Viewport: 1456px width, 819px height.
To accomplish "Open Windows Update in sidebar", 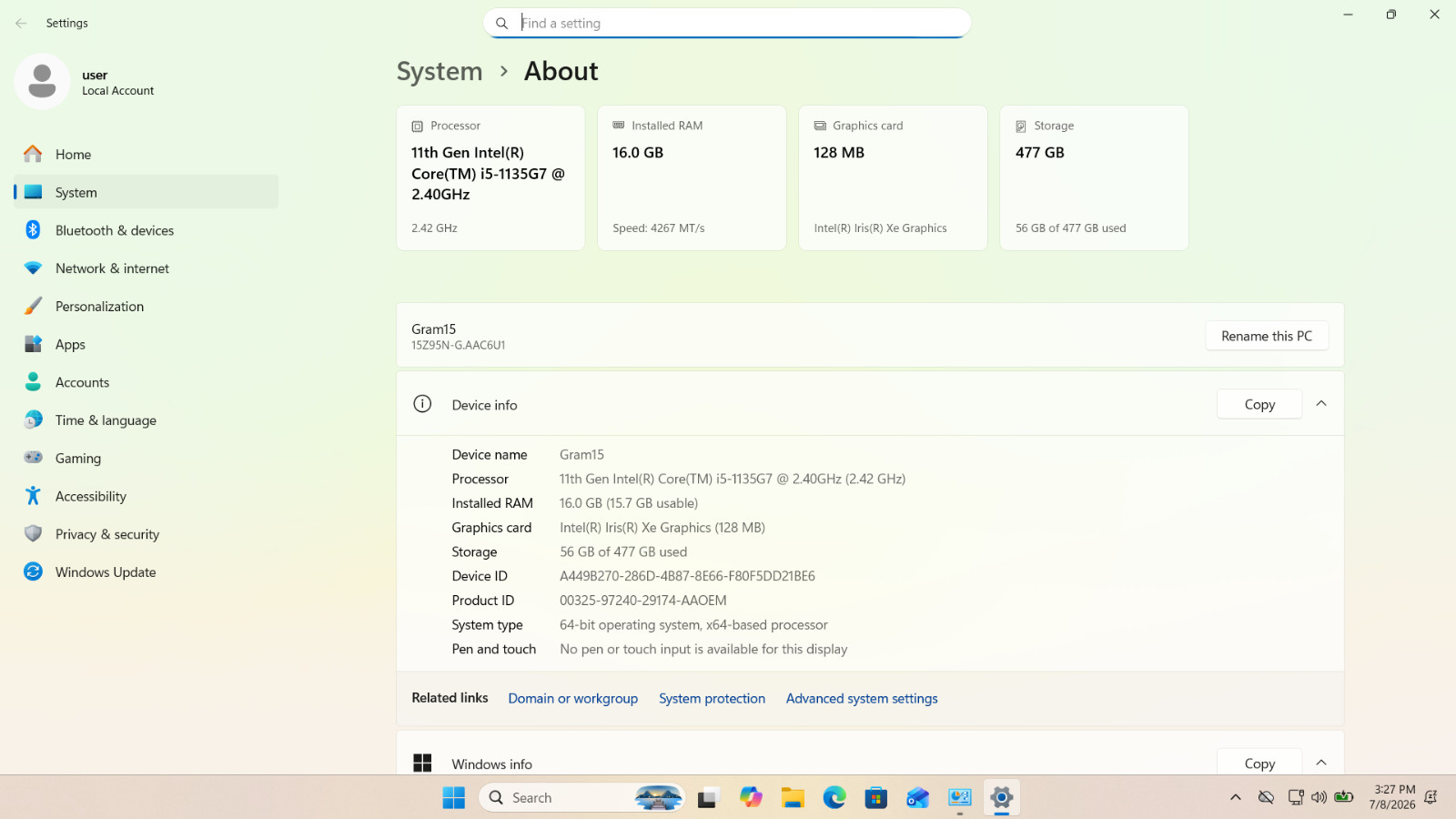I will click(x=146, y=572).
